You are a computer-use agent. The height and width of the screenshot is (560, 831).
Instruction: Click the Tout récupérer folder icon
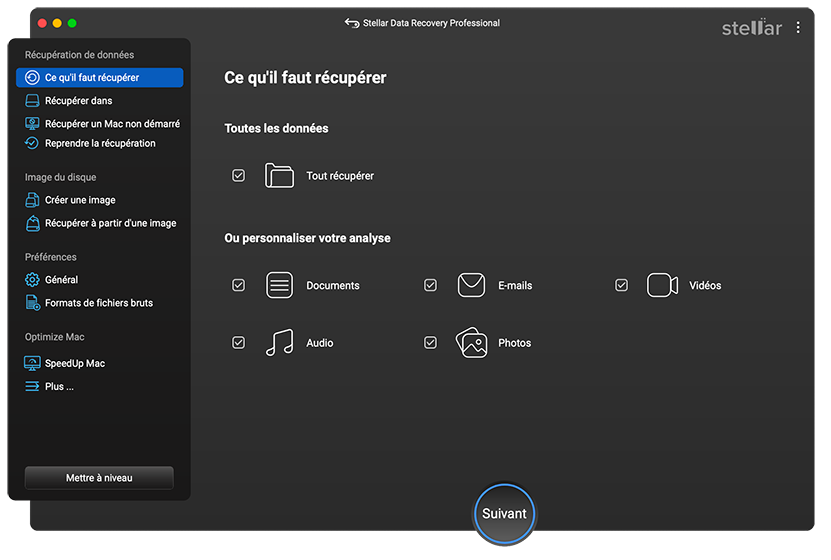point(279,175)
